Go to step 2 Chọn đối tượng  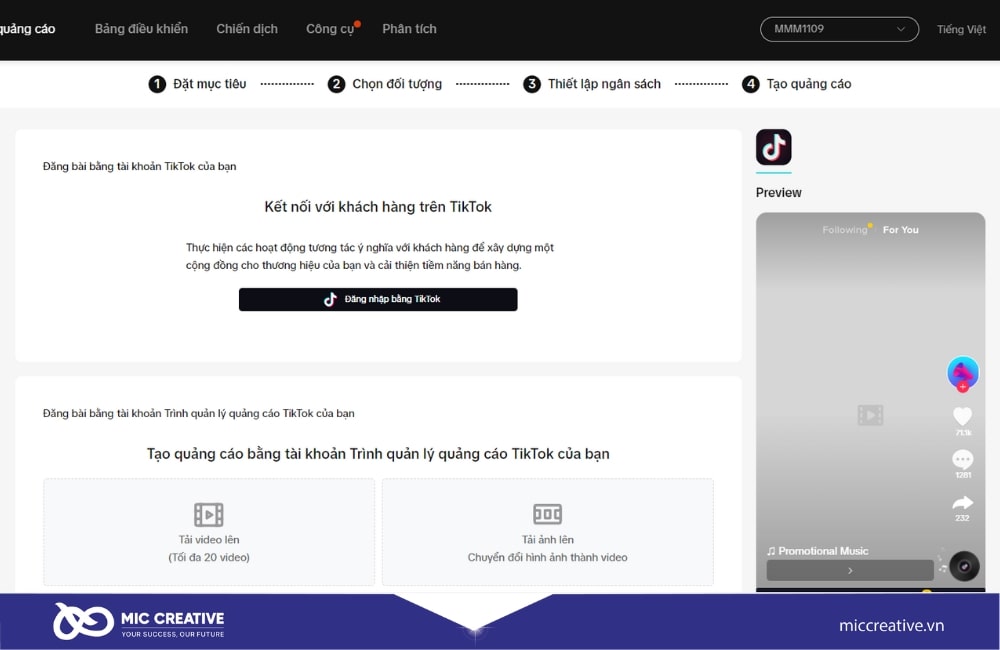pyautogui.click(x=385, y=84)
